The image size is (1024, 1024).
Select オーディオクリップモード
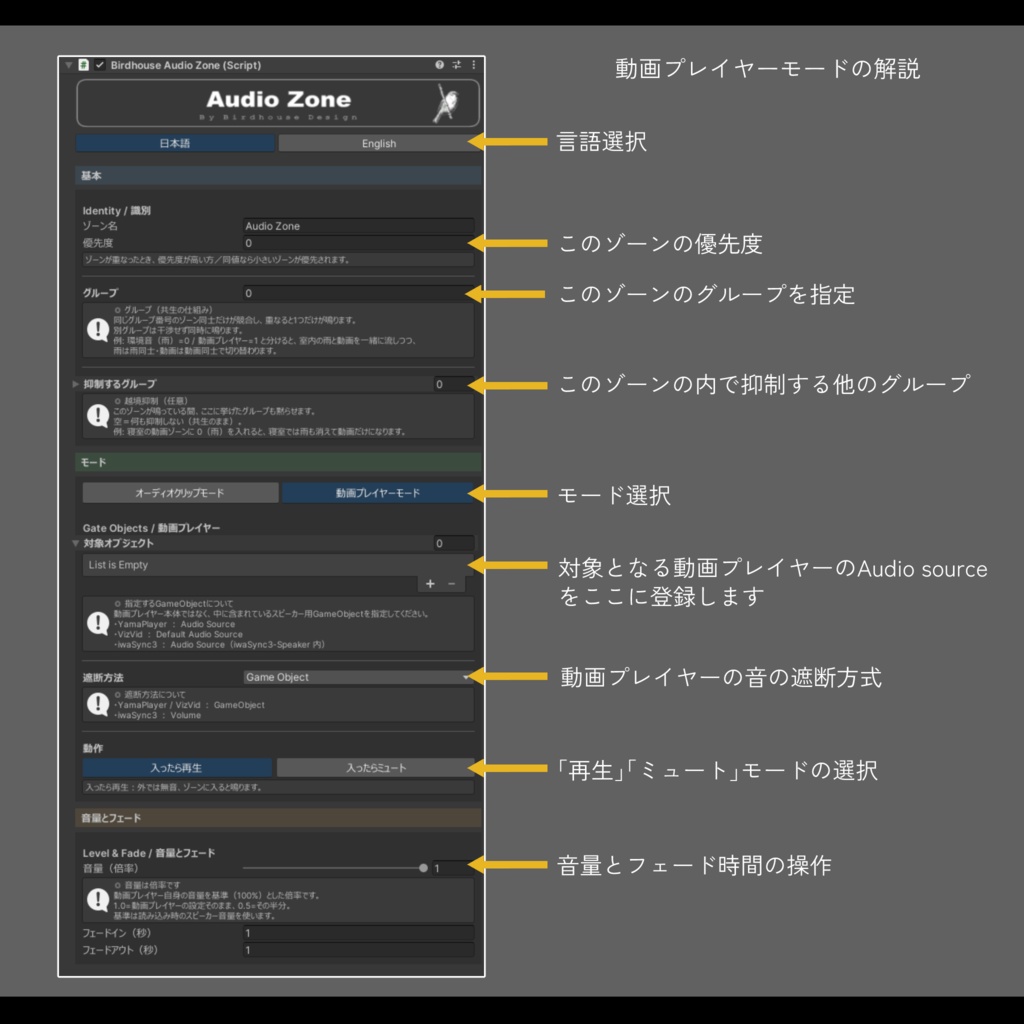click(x=180, y=493)
